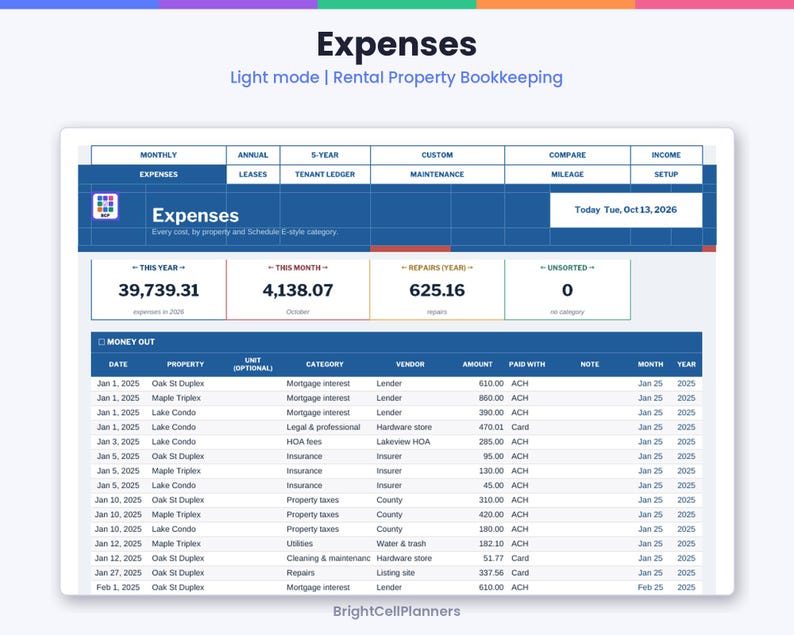Open the LEASES tab
794x635 pixels.
253,174
